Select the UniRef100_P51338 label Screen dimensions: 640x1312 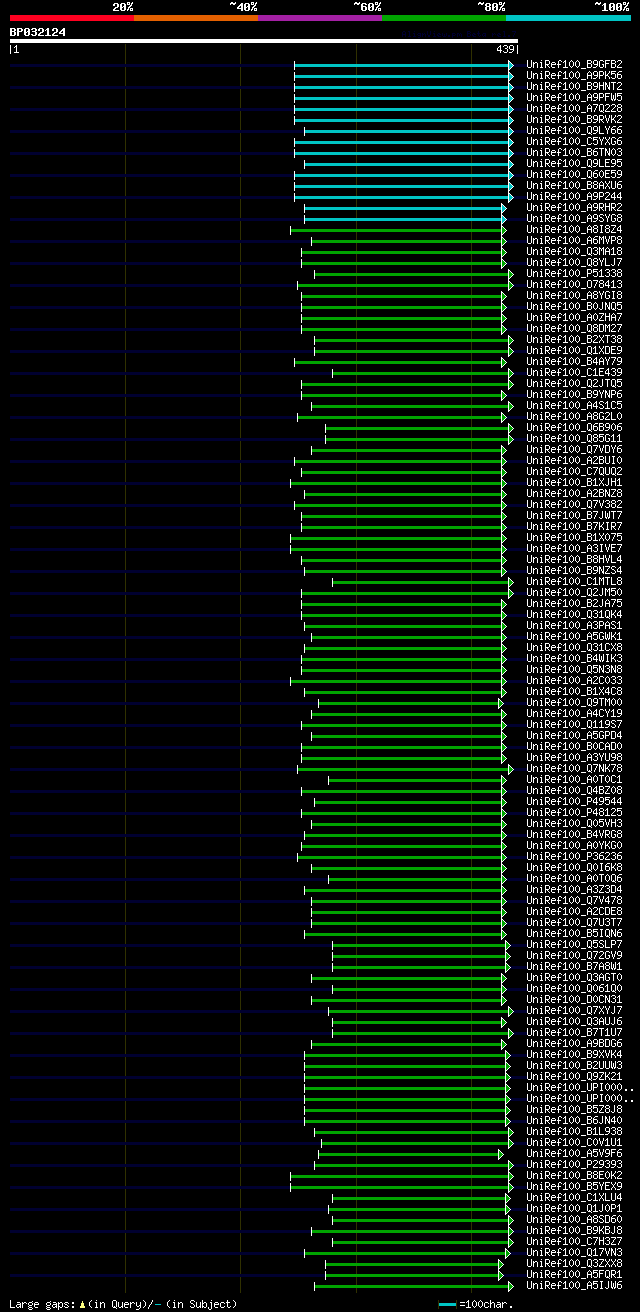(x=574, y=274)
